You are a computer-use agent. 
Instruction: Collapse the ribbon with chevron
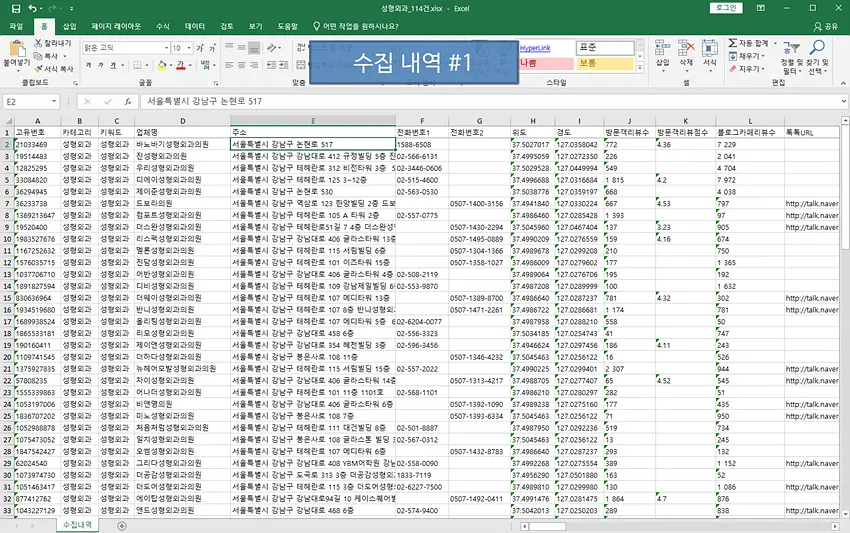click(843, 83)
